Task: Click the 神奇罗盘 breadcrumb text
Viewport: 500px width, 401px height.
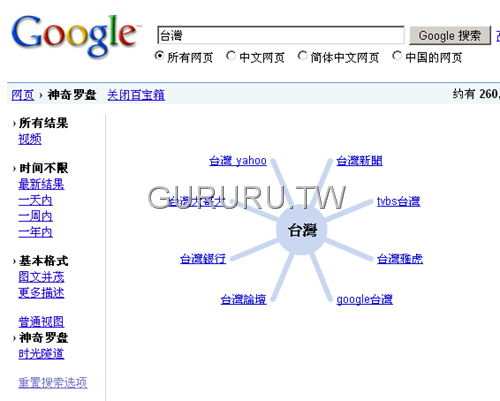Action: (72, 95)
